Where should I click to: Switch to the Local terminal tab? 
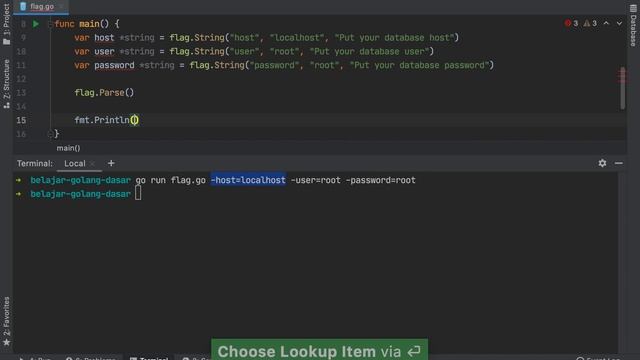(x=75, y=163)
